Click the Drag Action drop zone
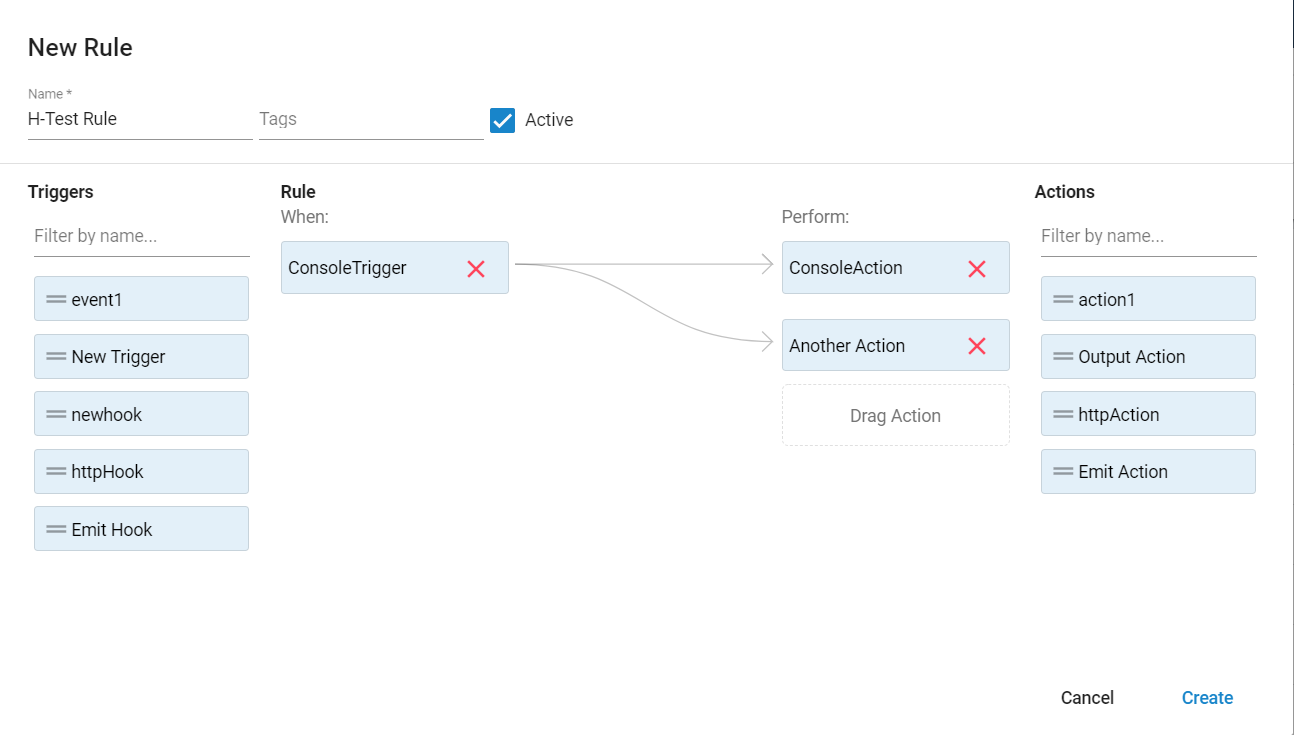The width and height of the screenshot is (1294, 735). click(895, 416)
